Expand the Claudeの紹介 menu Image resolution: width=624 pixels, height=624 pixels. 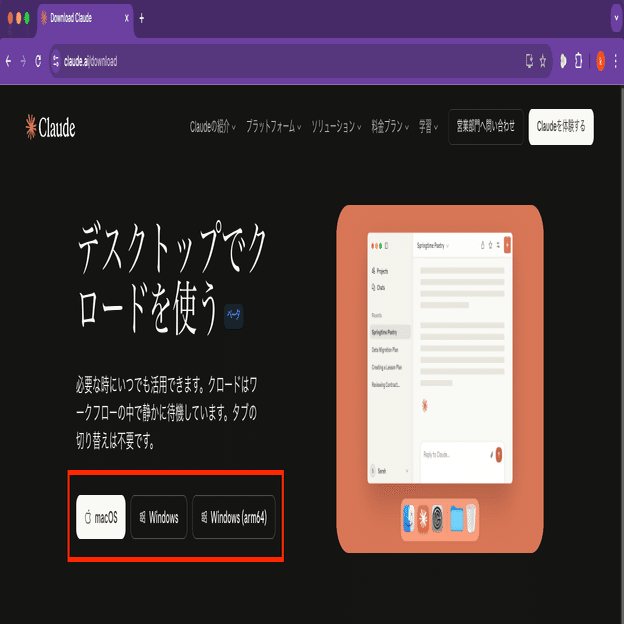coord(213,127)
